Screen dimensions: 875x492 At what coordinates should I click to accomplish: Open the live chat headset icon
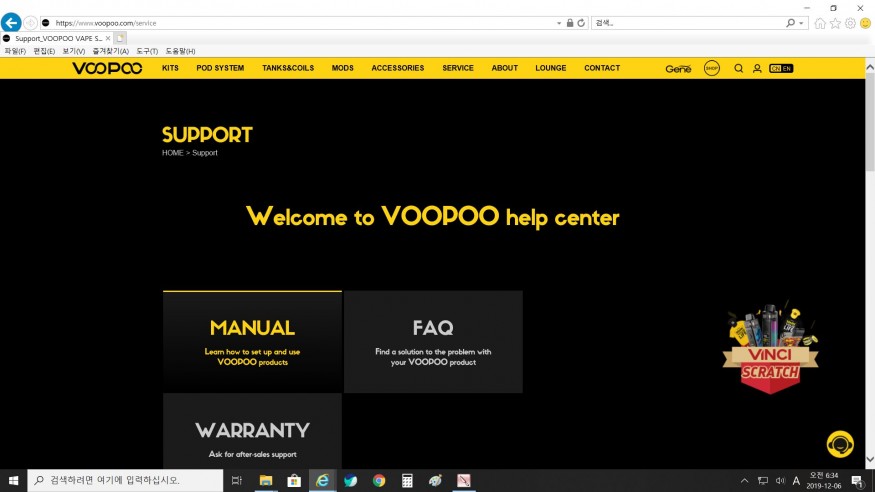[840, 444]
